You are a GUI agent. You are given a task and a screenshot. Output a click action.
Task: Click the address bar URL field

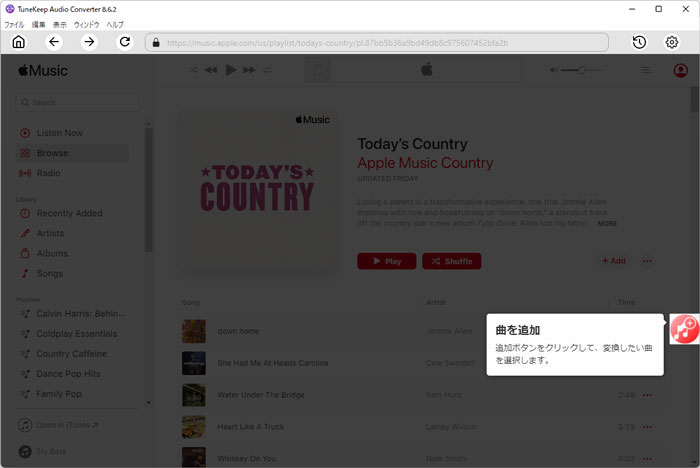[377, 42]
